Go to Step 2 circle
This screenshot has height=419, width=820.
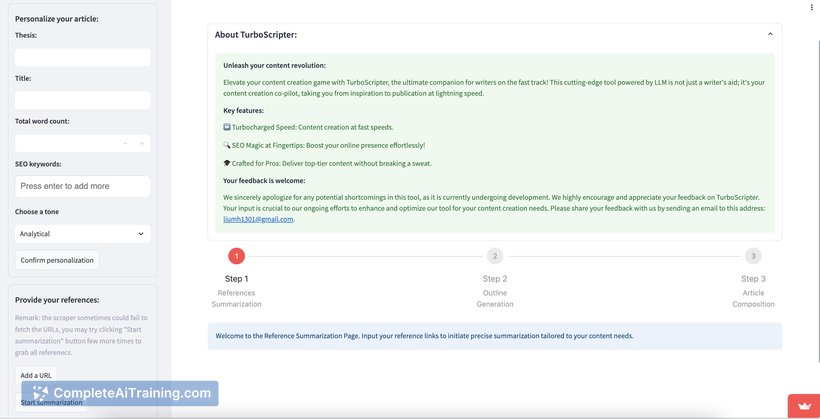(495, 256)
